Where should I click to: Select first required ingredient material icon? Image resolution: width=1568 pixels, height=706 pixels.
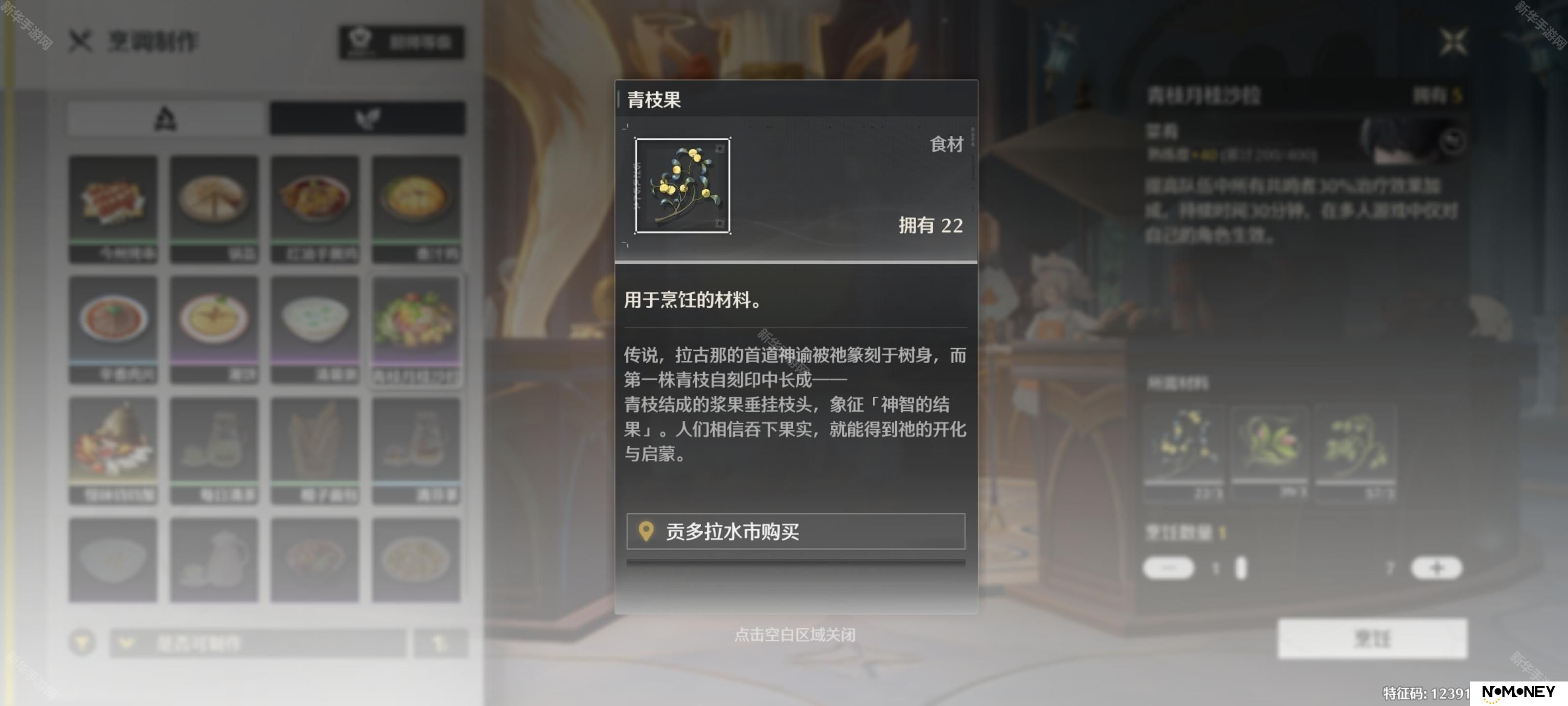(x=1184, y=452)
